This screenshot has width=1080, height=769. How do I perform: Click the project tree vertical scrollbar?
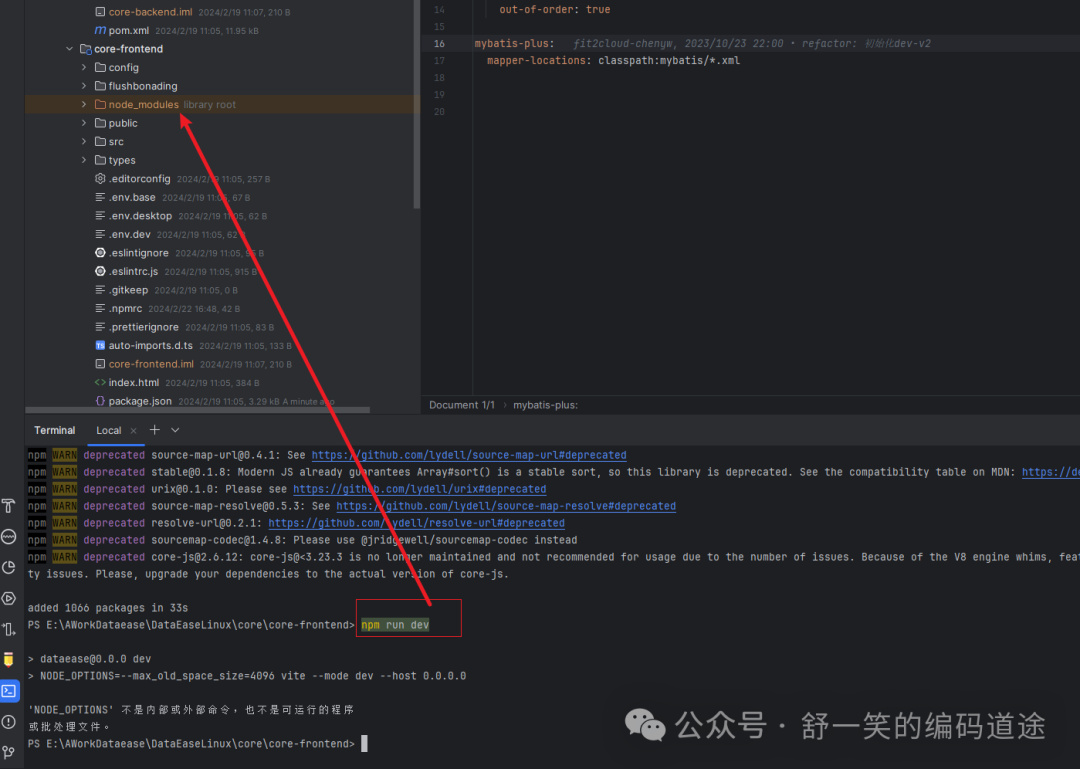coord(417,103)
